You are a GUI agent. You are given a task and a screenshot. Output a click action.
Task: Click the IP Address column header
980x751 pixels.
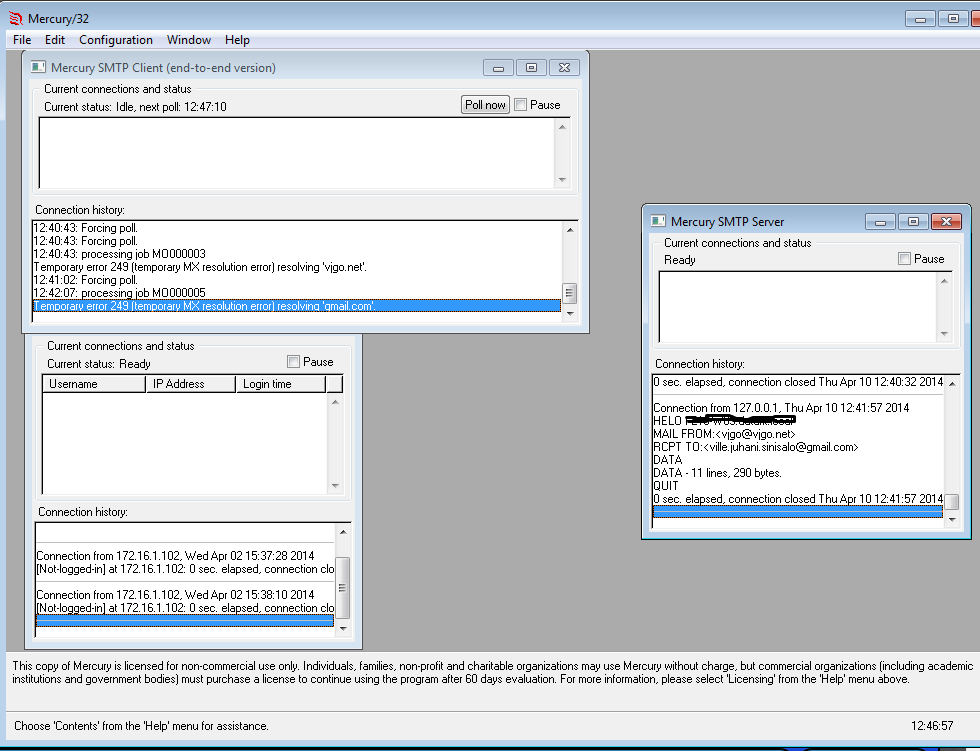click(191, 384)
